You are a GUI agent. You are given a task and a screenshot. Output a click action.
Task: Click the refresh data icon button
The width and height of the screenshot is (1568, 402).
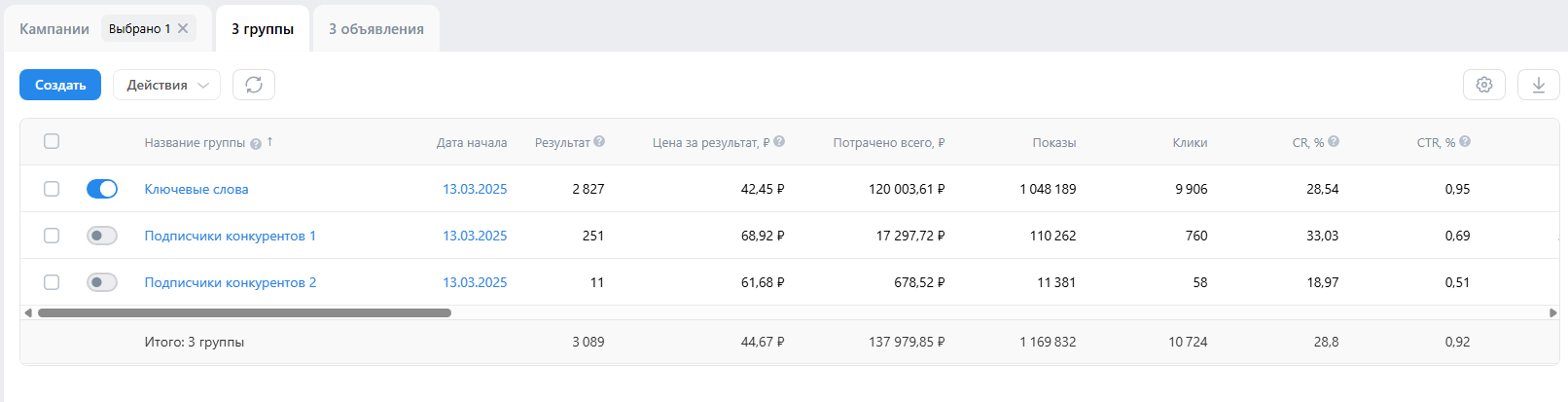click(254, 85)
